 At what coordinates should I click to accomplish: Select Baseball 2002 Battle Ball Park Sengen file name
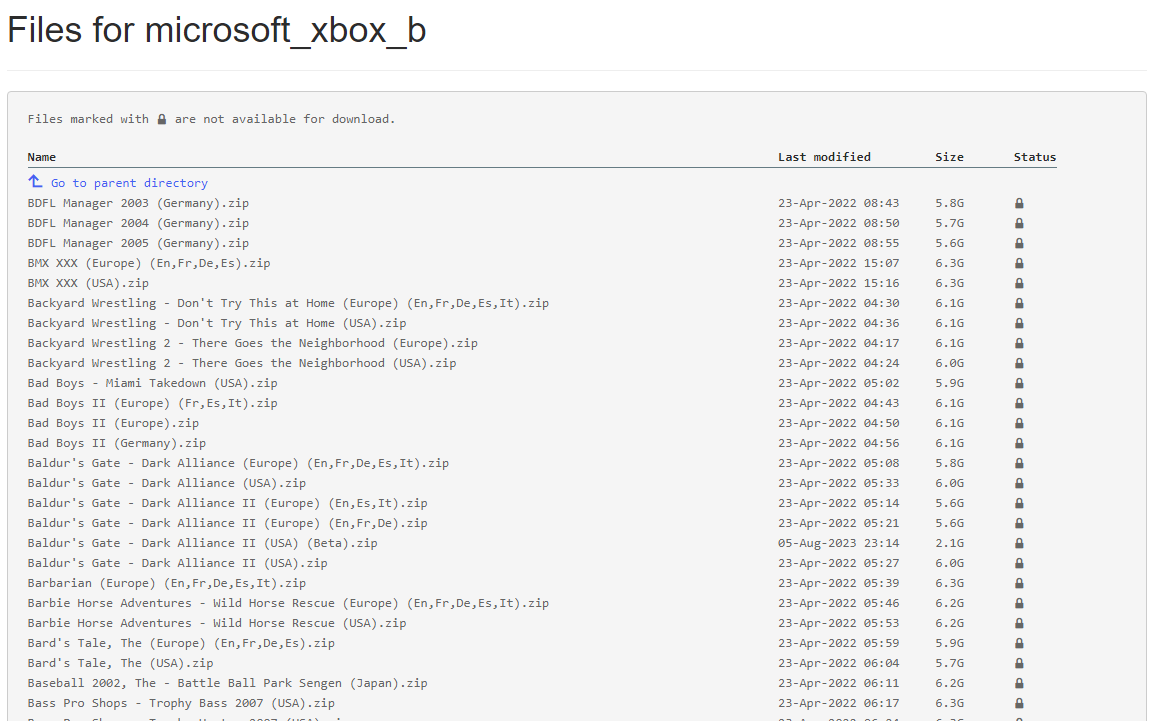coord(228,684)
